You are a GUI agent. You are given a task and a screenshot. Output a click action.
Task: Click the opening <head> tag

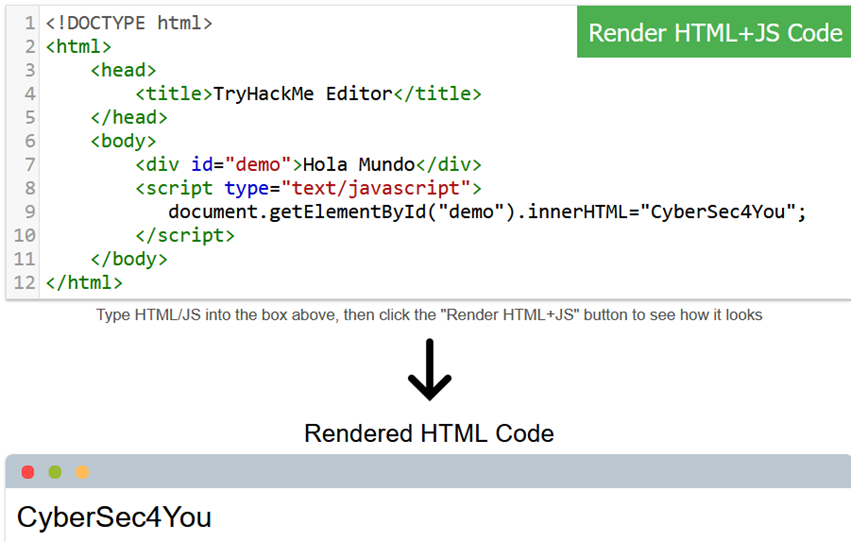(123, 70)
